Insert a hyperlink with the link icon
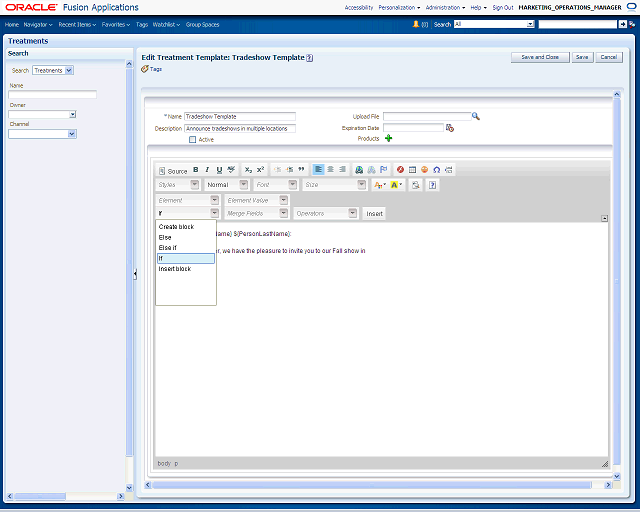 359,170
